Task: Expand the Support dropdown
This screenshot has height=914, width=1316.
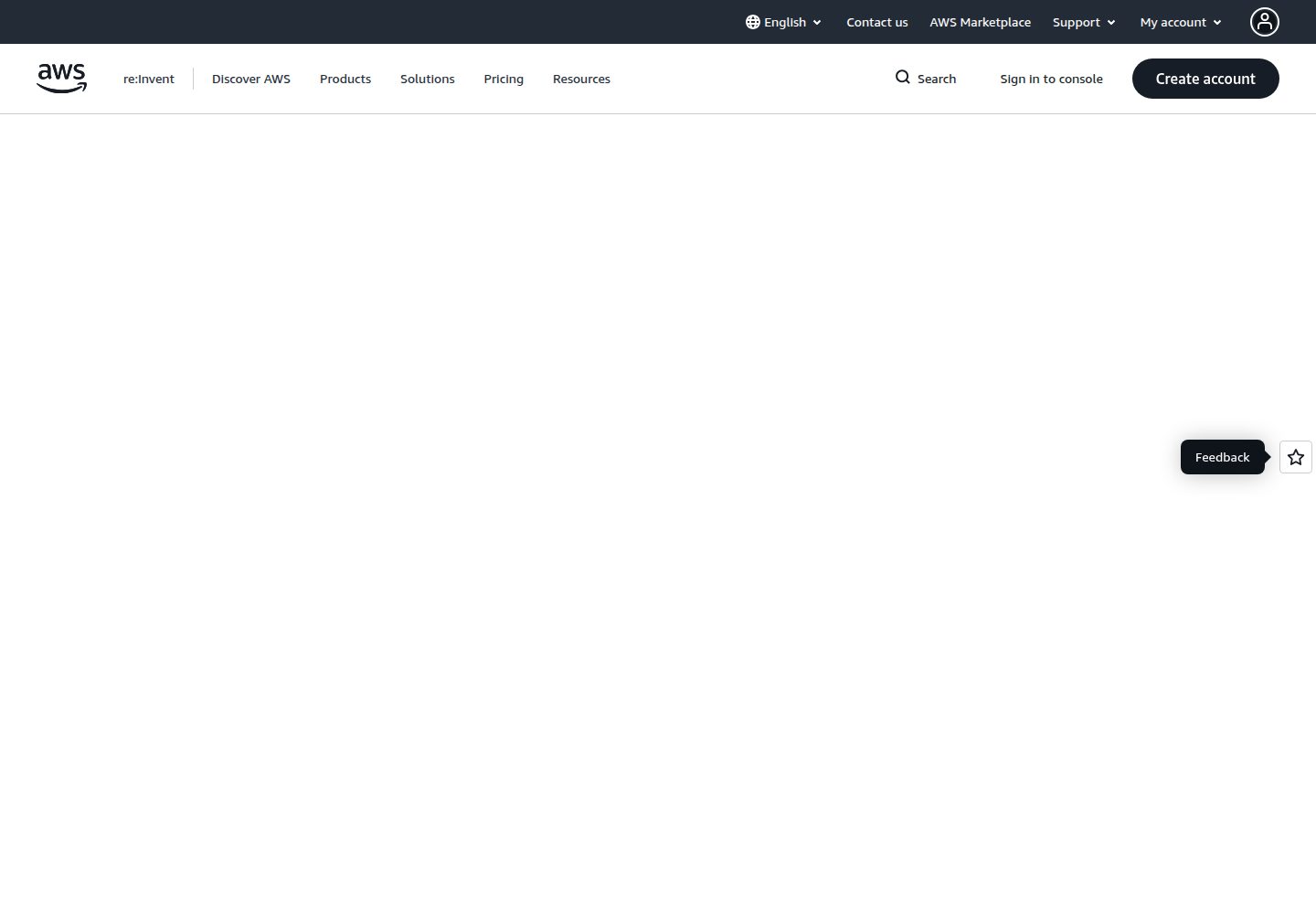Action: coord(1084,22)
